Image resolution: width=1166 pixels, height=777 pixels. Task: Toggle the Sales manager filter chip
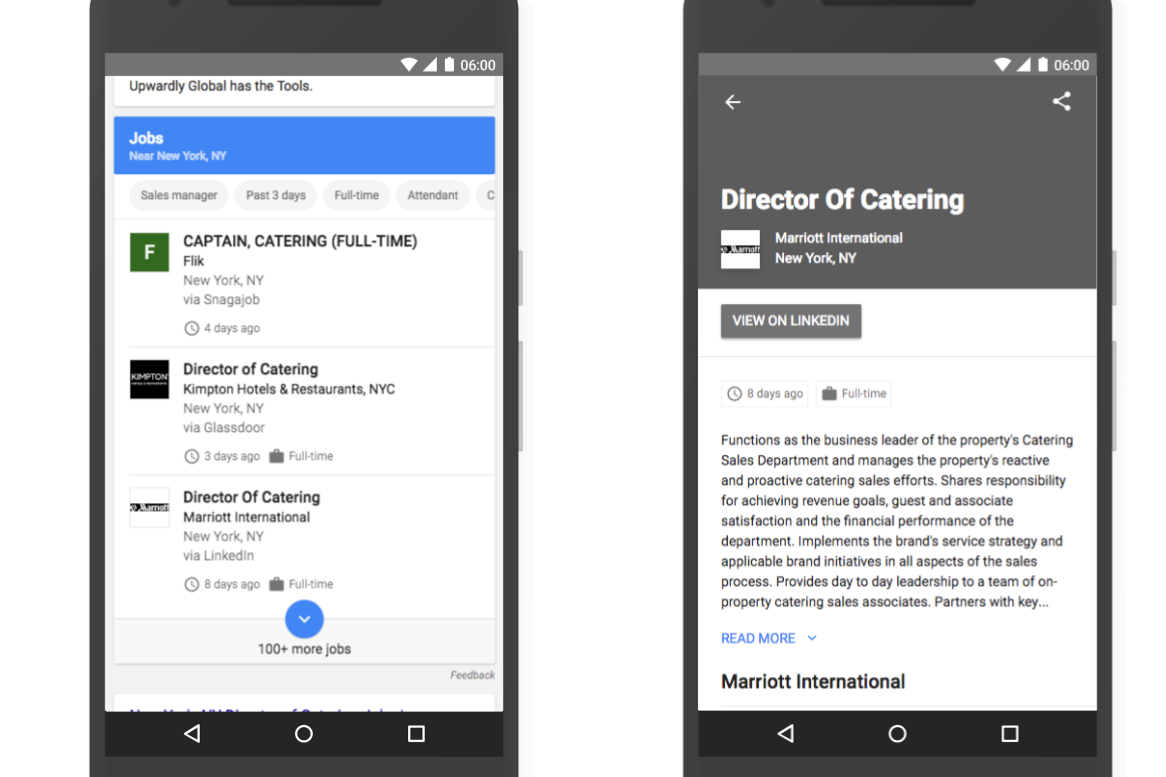pos(178,196)
